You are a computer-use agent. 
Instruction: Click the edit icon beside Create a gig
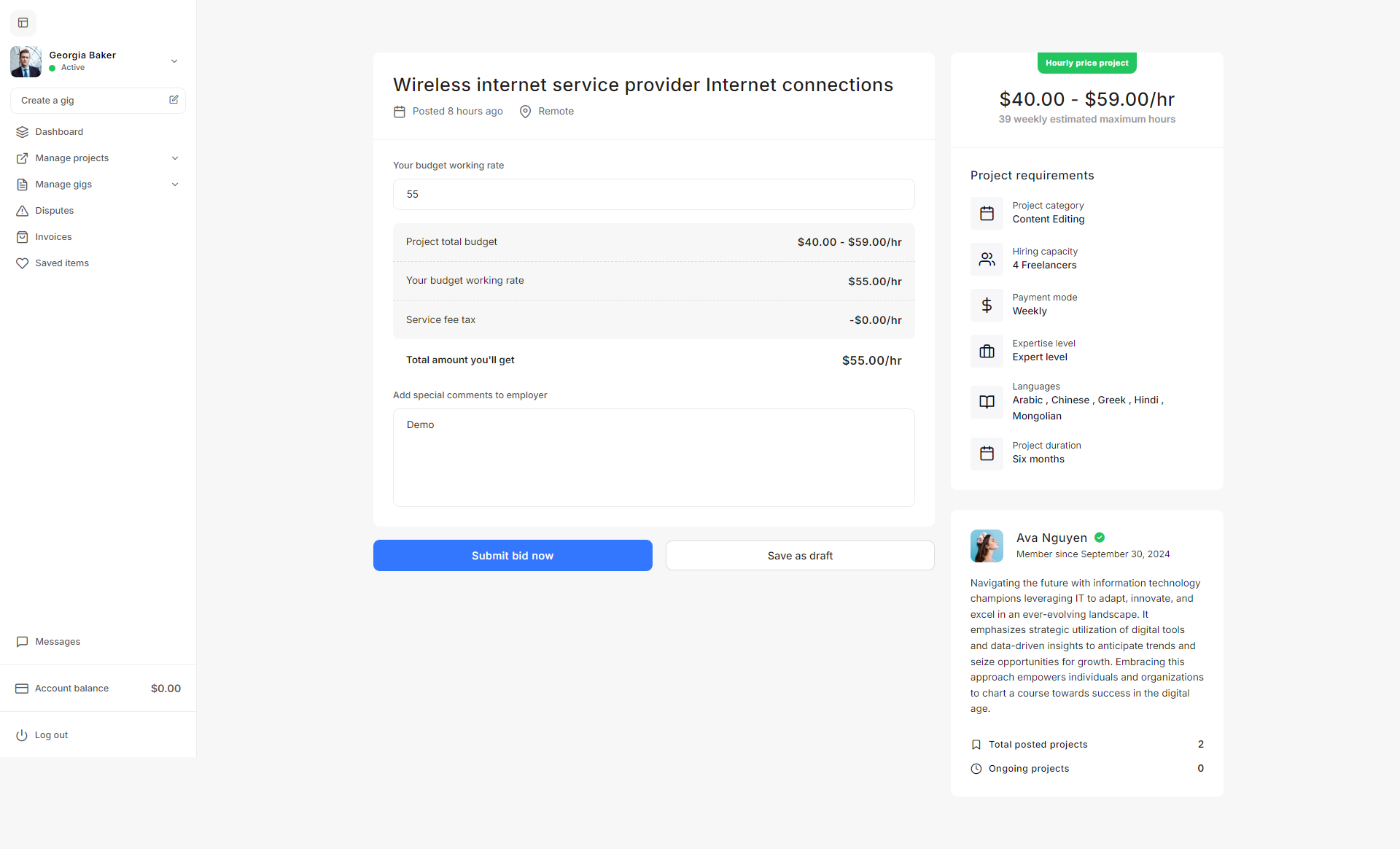[x=174, y=100]
